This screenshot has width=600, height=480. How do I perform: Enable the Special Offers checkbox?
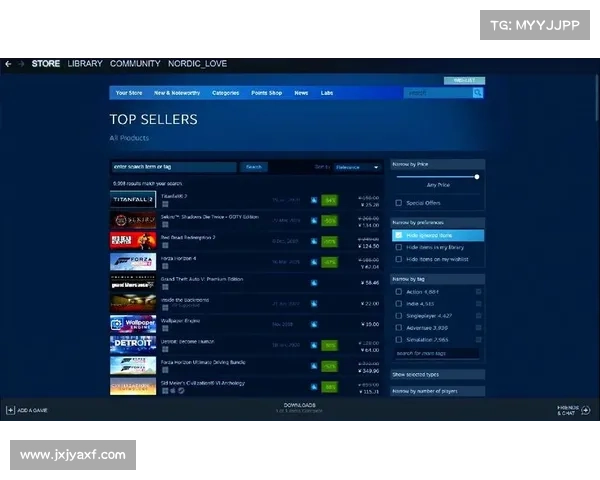coord(399,203)
